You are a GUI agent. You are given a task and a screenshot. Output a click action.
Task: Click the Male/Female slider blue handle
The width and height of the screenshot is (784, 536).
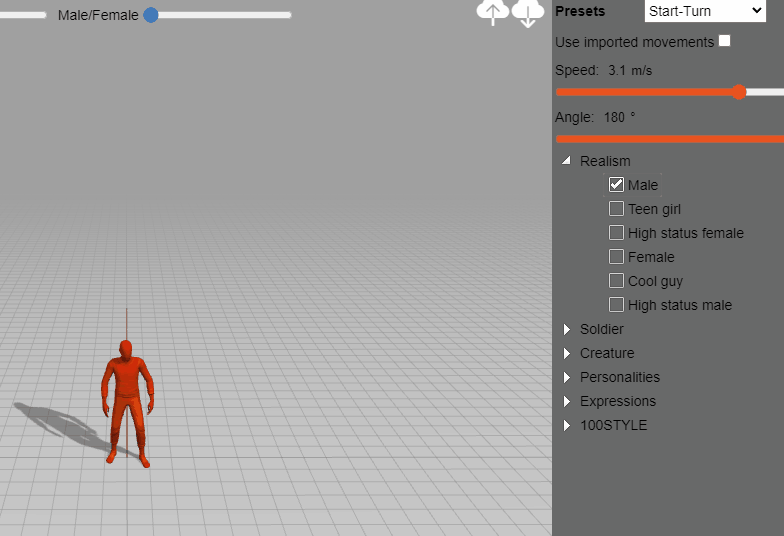(x=151, y=15)
